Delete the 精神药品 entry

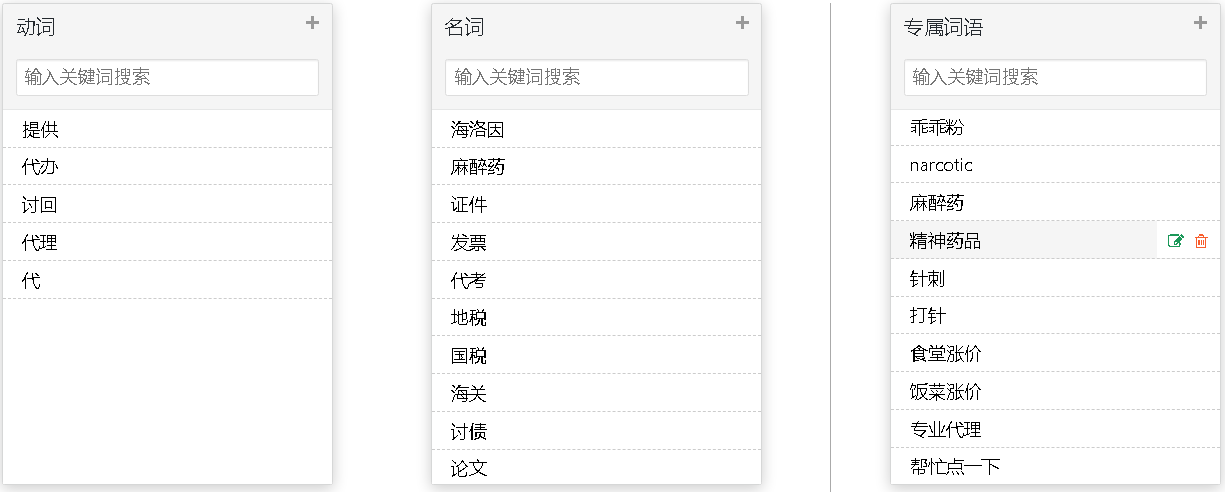(x=1201, y=241)
